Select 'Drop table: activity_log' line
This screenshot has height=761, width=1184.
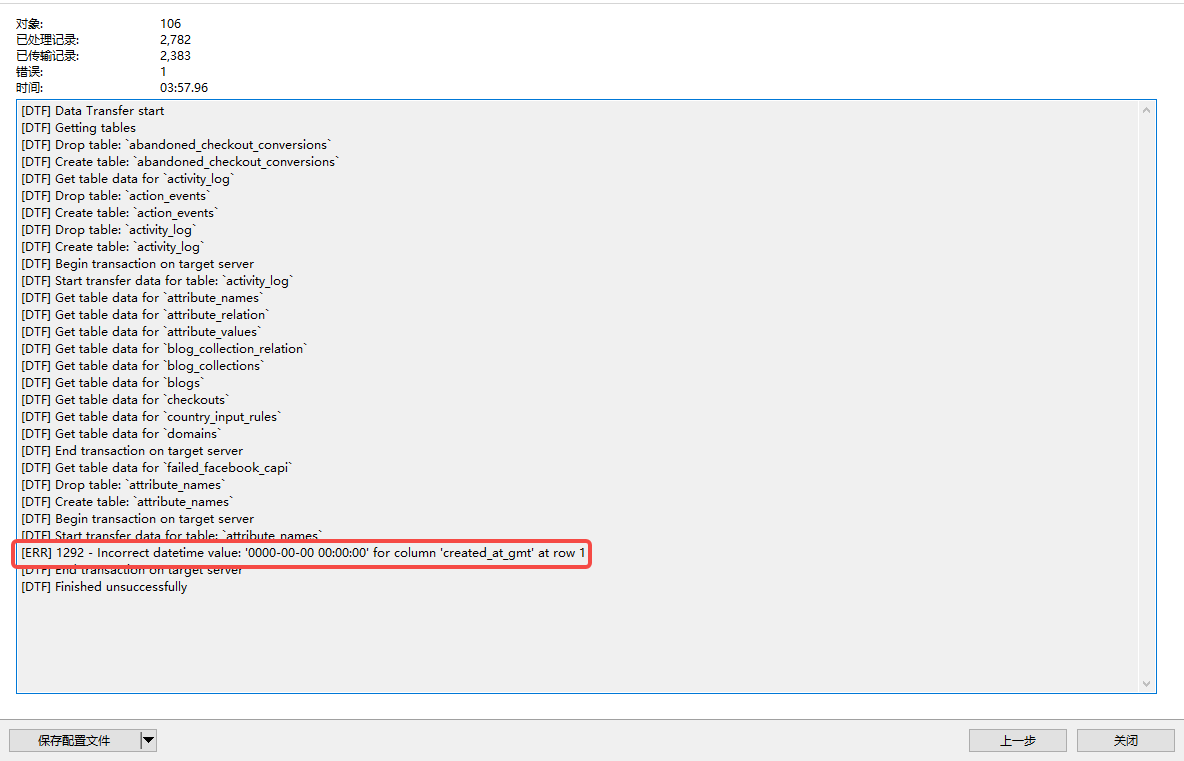coord(108,230)
